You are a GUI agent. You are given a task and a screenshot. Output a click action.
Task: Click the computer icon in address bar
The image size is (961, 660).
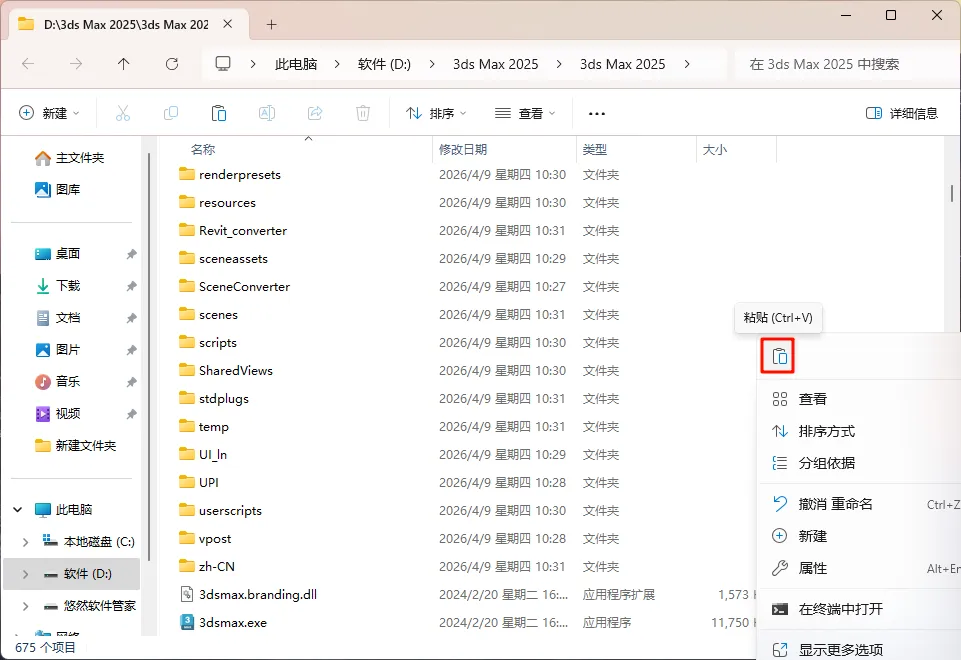(x=223, y=64)
